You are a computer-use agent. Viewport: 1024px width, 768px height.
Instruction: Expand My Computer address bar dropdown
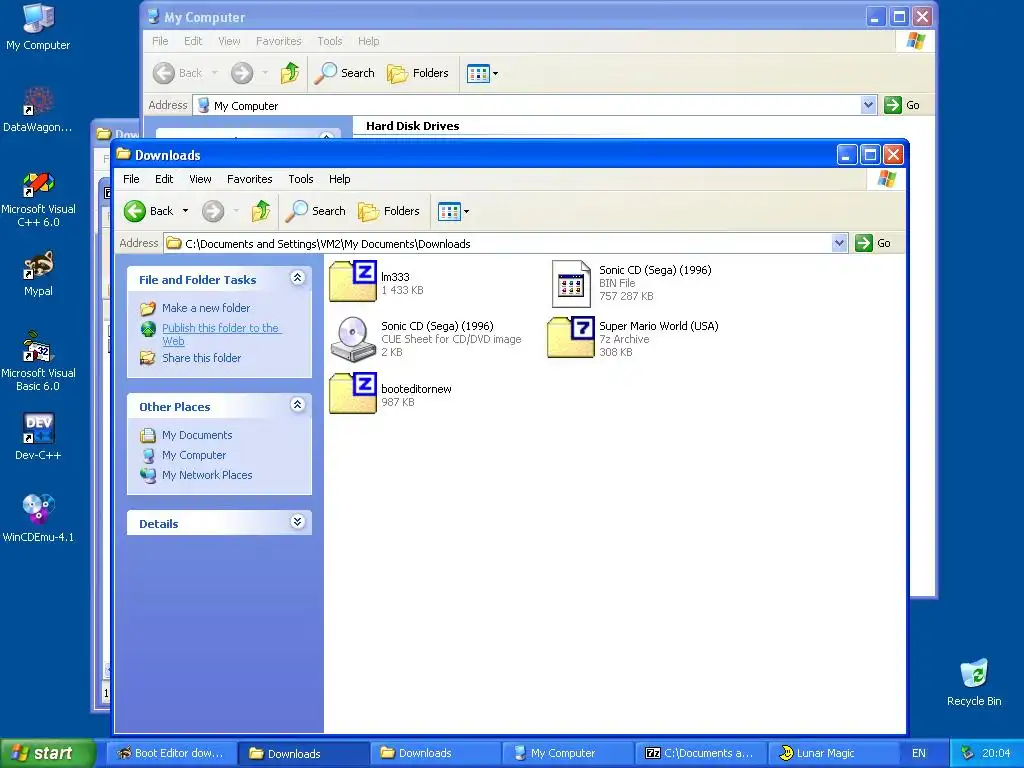pyautogui.click(x=868, y=105)
